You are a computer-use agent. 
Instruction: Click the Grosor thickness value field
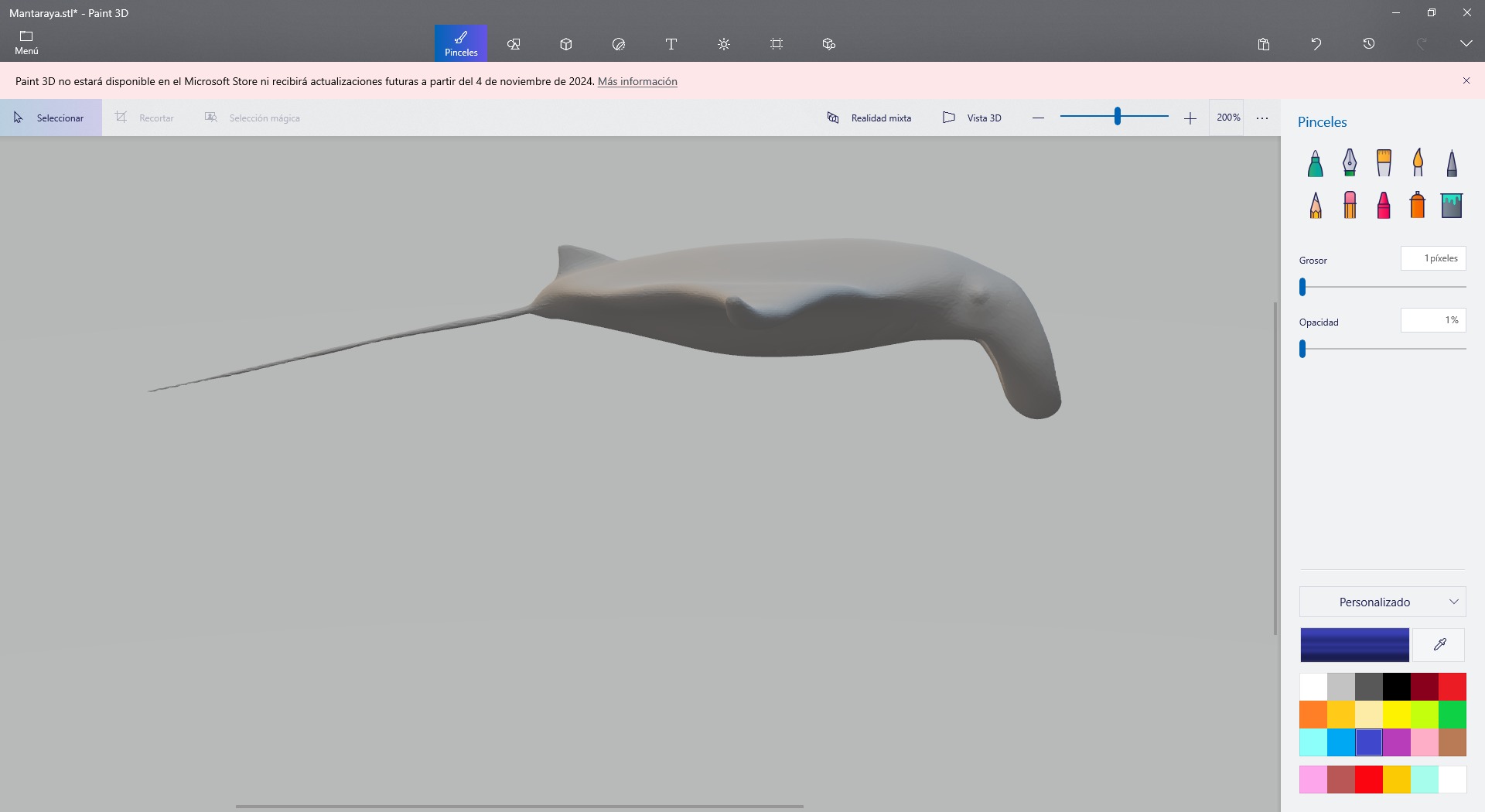[1433, 258]
